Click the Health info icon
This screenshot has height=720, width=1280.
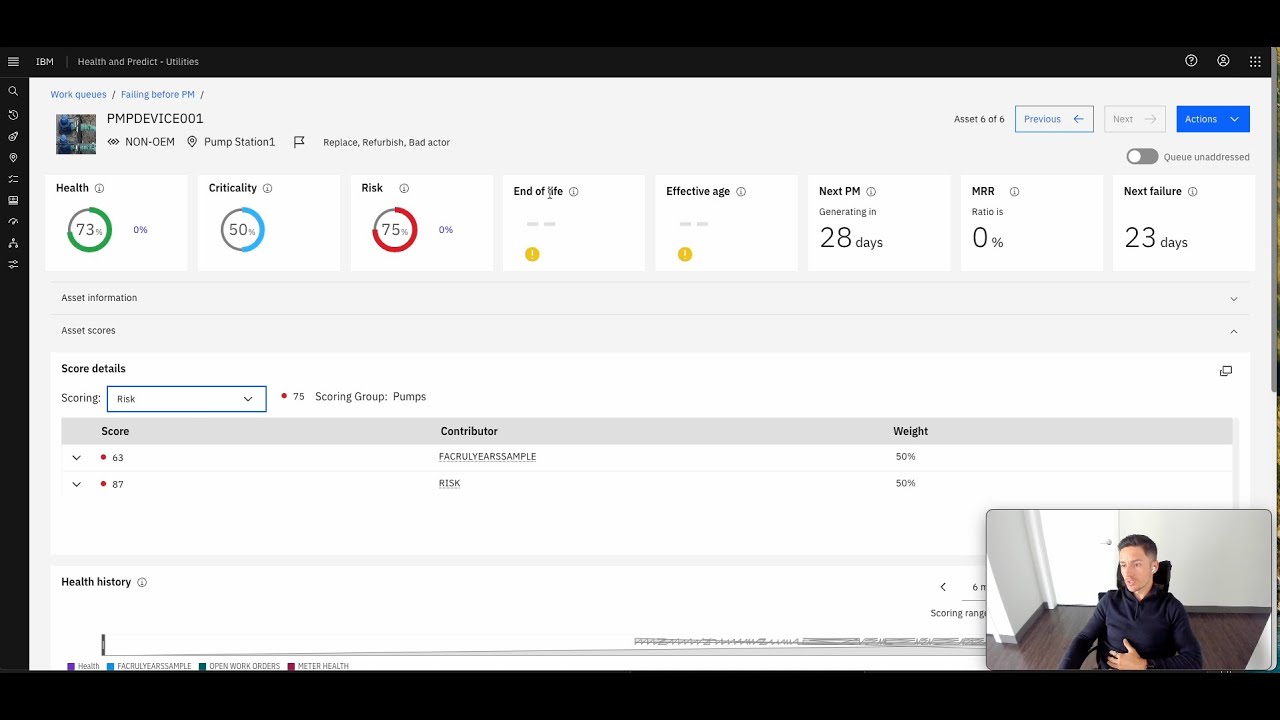pyautogui.click(x=99, y=188)
